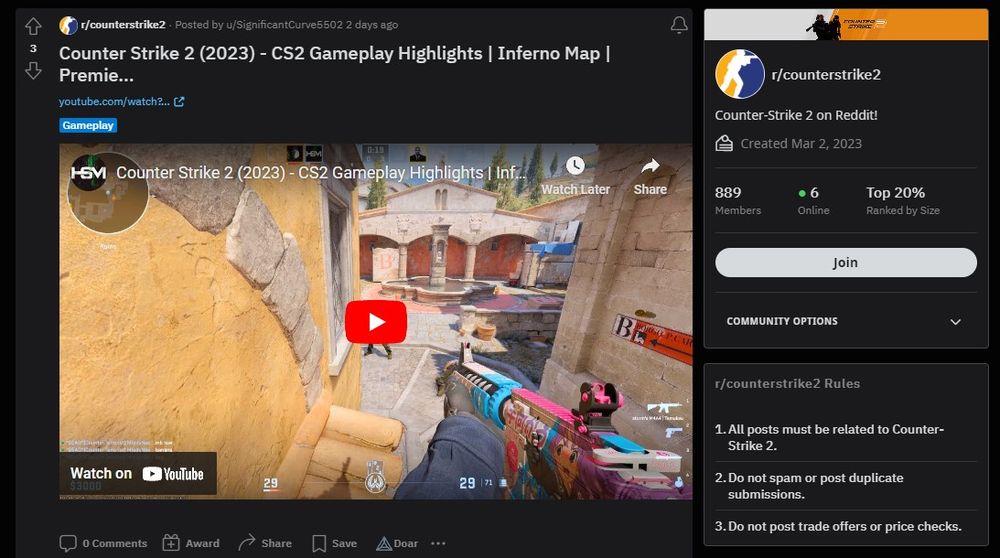Click the Doar button
Viewport: 1000px width, 558px height.
[397, 543]
